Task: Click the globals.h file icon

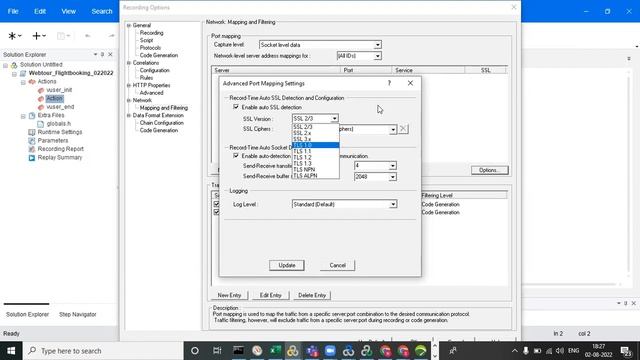Action: [x=41, y=124]
